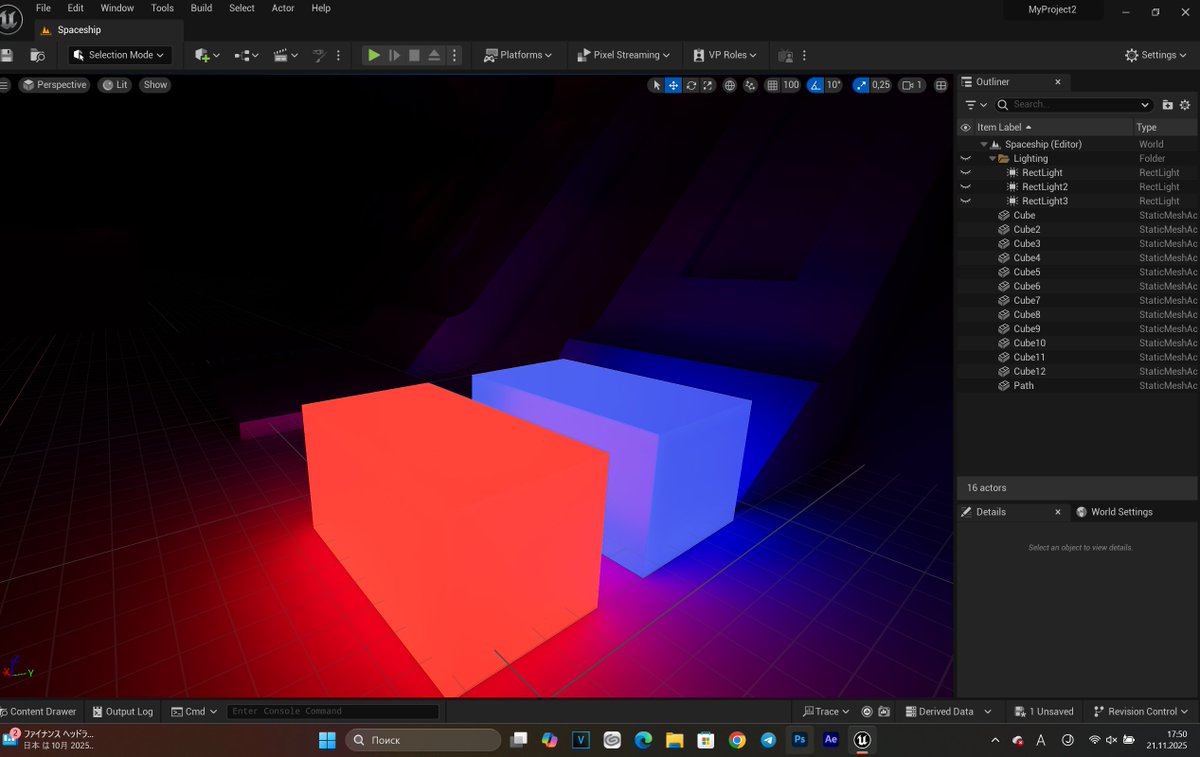This screenshot has width=1200, height=757.
Task: Change the rotation snap value 10°
Action: tap(834, 85)
